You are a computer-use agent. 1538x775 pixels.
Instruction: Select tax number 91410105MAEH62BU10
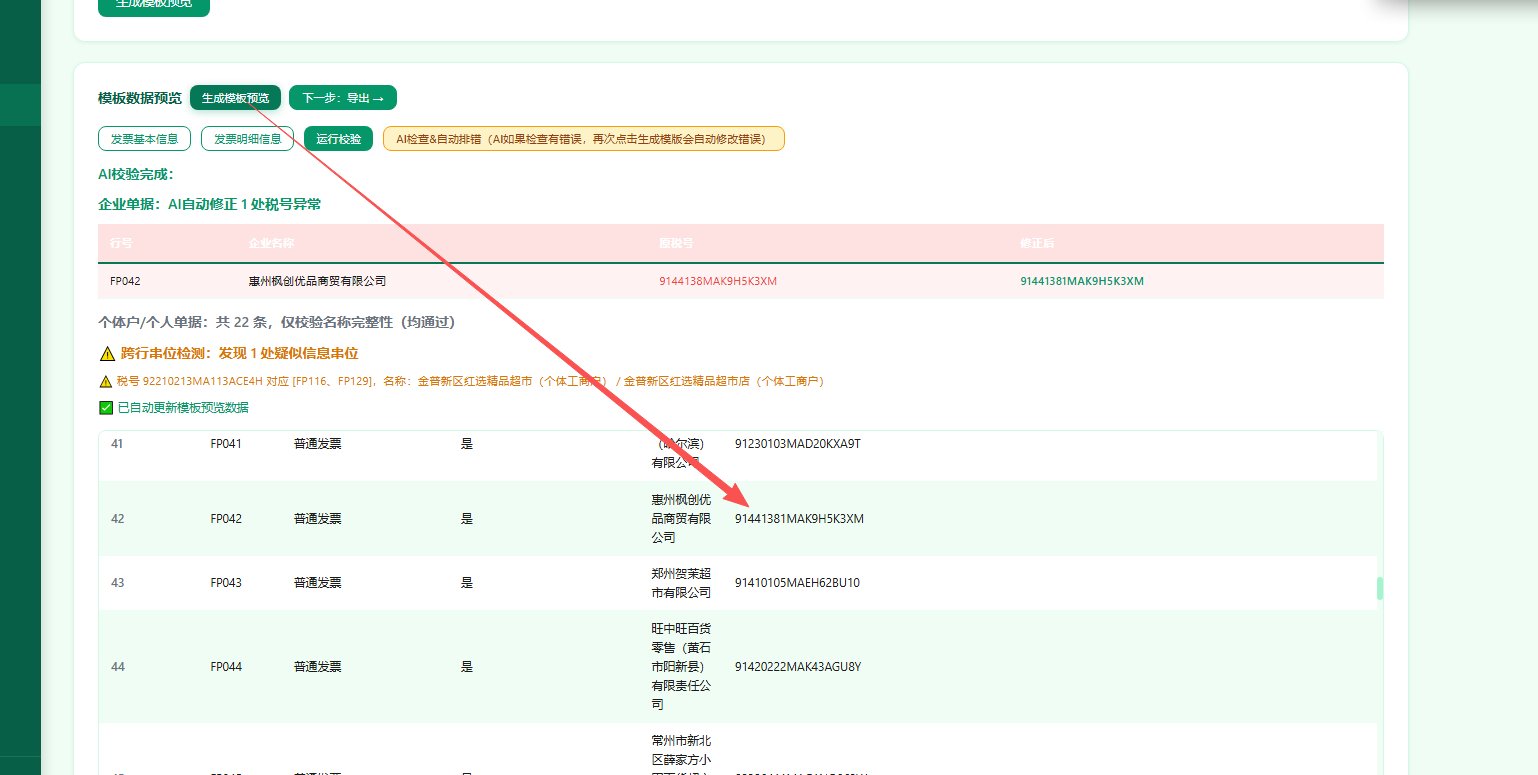797,582
